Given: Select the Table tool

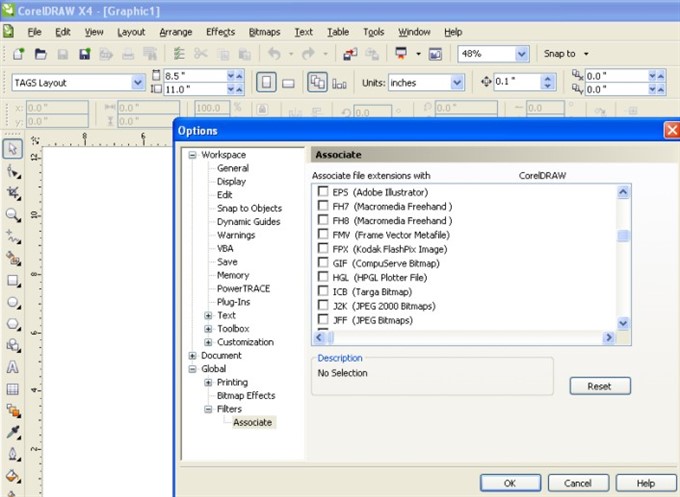Looking at the screenshot, I should 13,389.
